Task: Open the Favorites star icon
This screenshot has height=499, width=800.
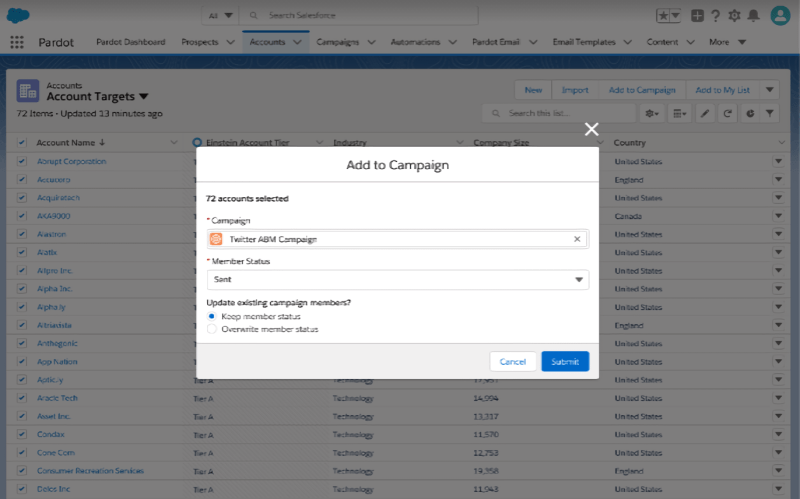Action: 663,16
